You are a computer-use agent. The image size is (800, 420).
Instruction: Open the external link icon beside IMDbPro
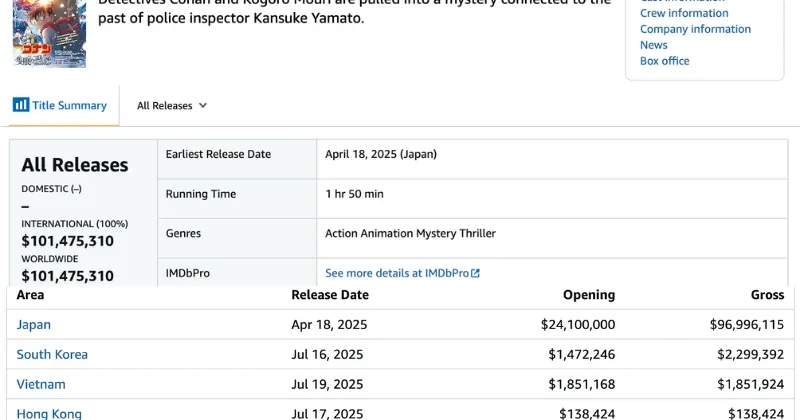point(476,274)
